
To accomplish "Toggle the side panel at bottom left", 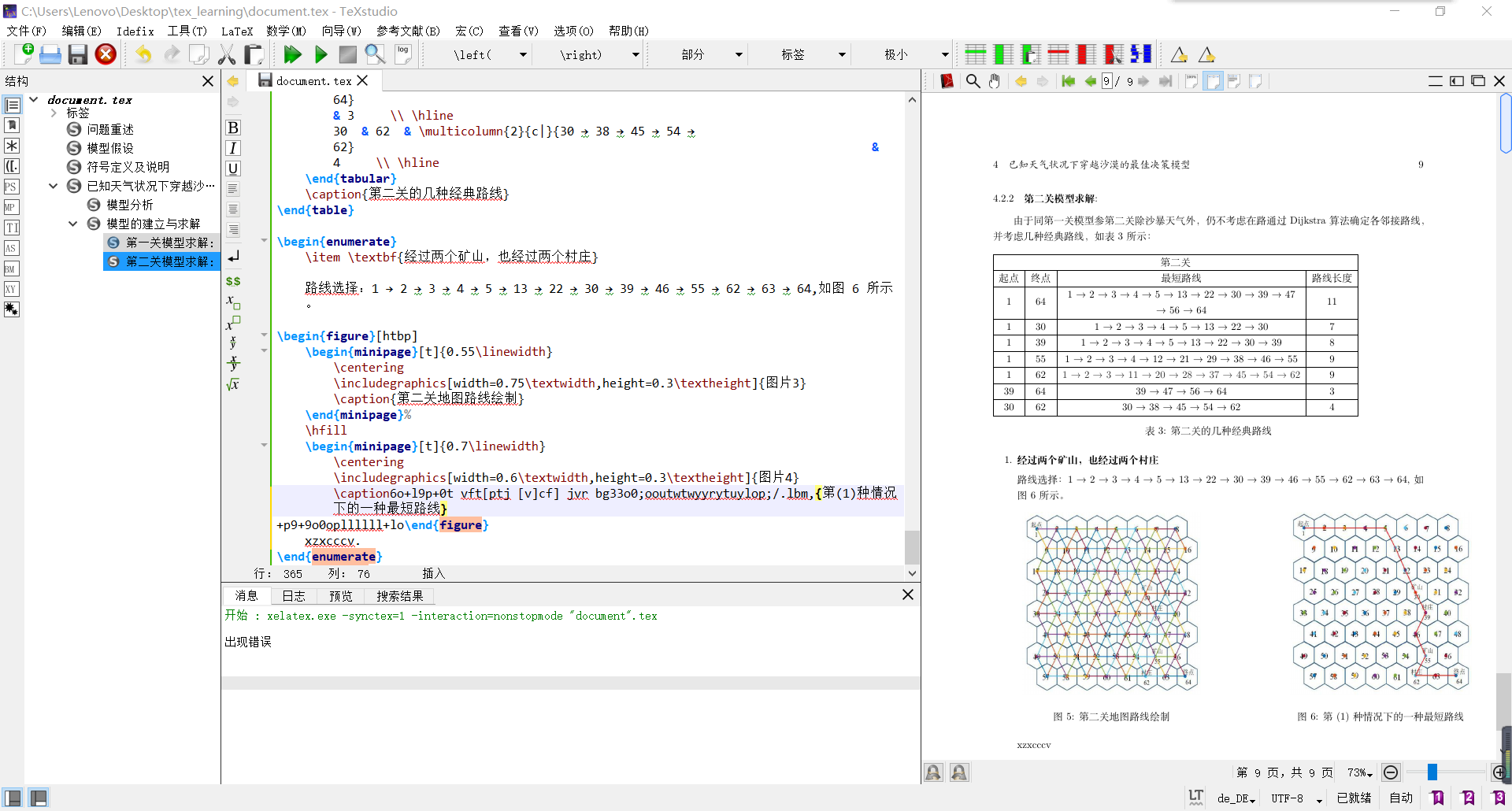I will (x=13, y=798).
